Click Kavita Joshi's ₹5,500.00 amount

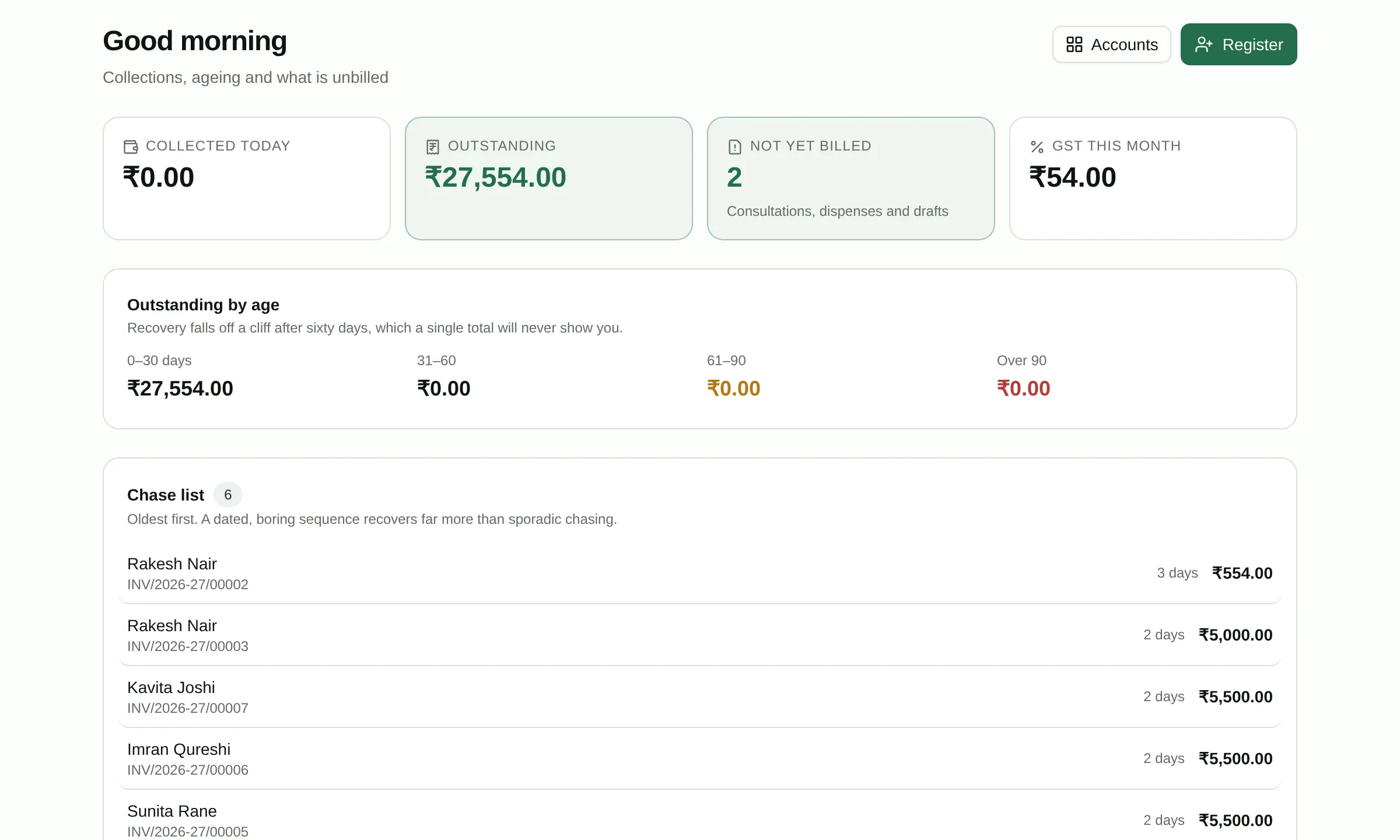click(1235, 697)
